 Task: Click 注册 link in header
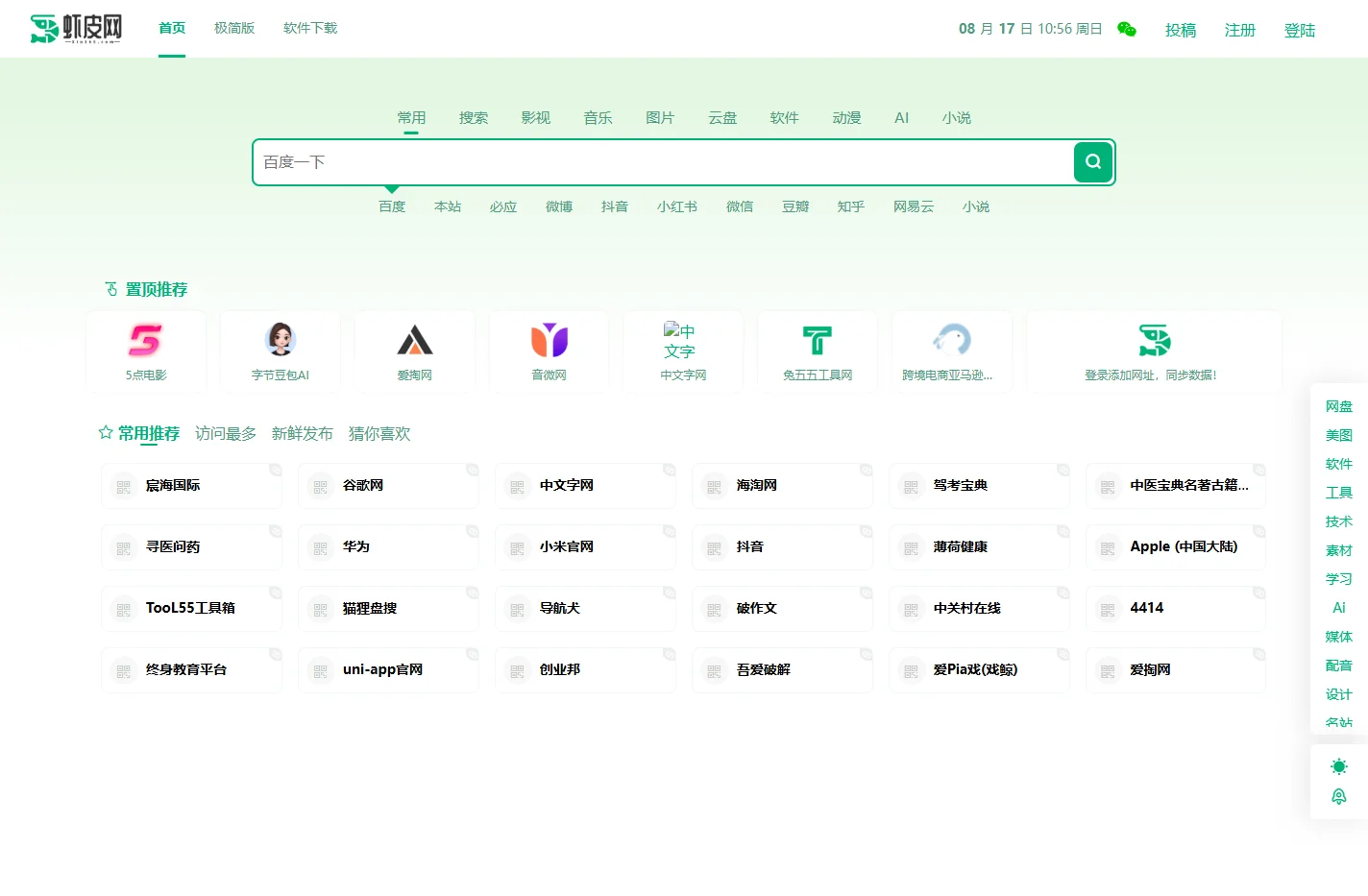tap(1240, 30)
